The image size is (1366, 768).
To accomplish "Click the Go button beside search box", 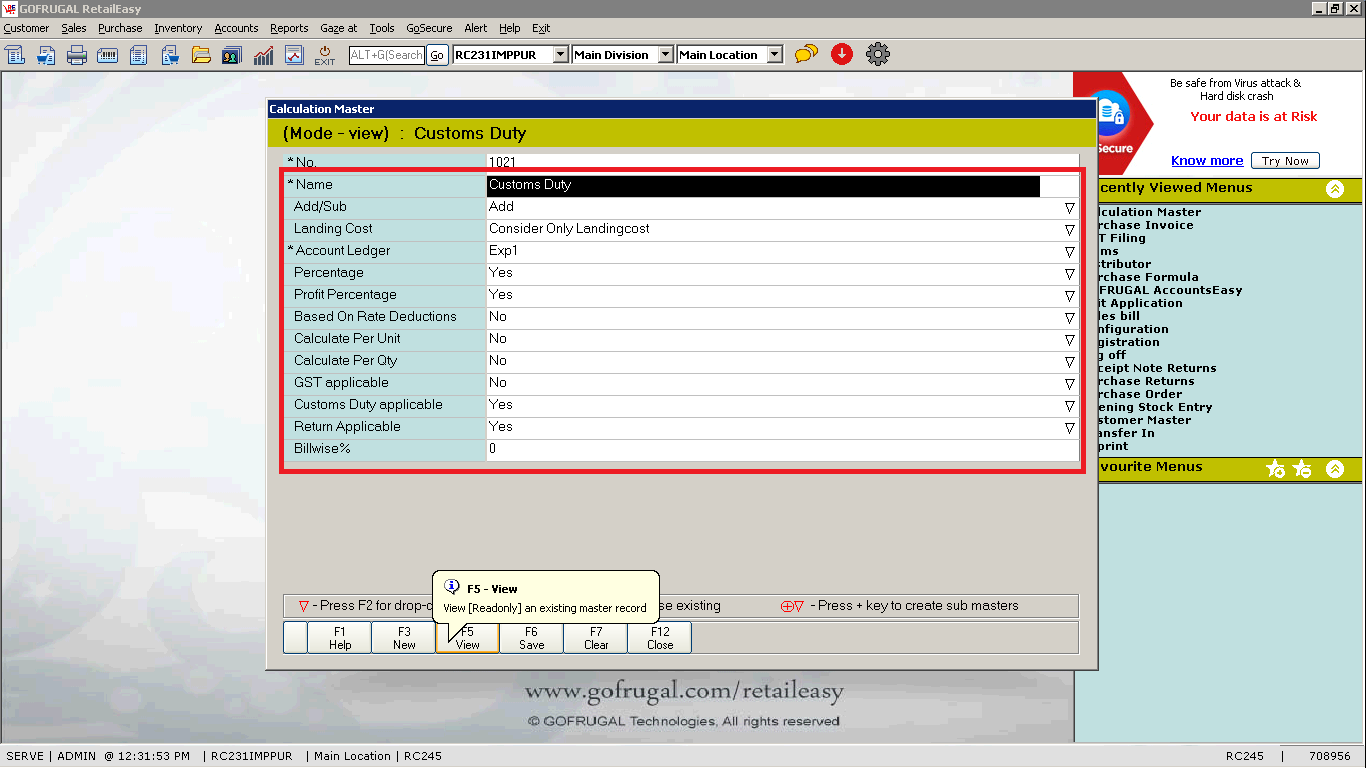I will 437,55.
